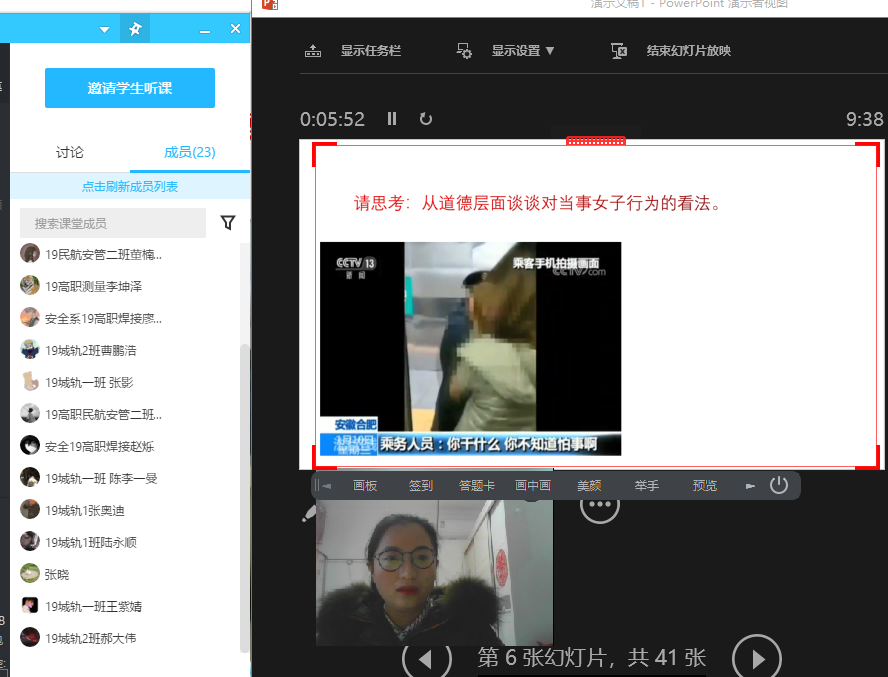The height and width of the screenshot is (677, 888).
Task: Select the 成员(23) tab
Action: [190, 153]
